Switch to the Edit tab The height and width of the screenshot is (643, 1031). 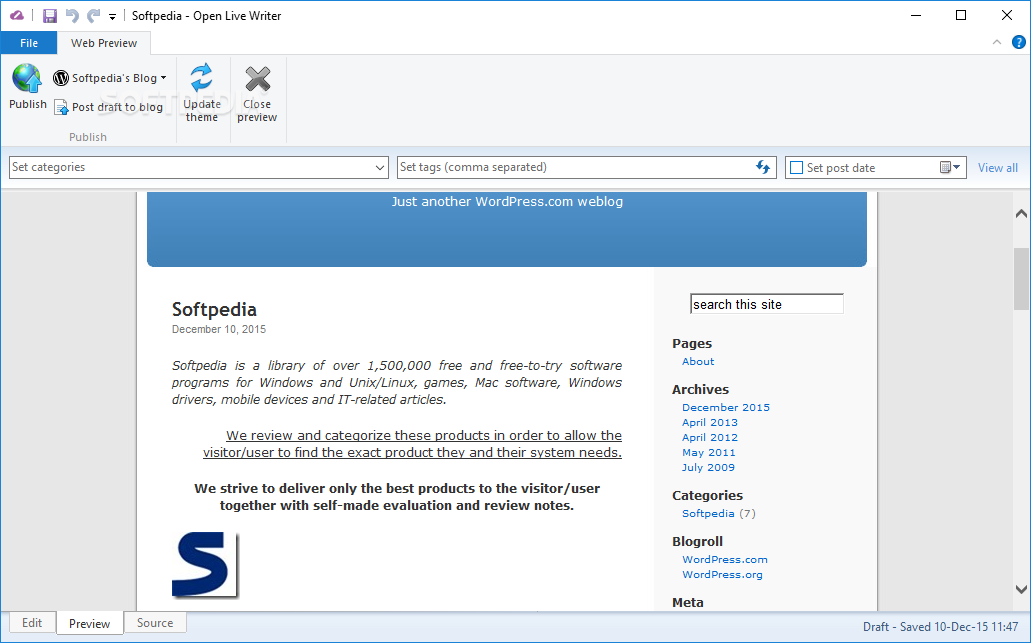(x=32, y=623)
